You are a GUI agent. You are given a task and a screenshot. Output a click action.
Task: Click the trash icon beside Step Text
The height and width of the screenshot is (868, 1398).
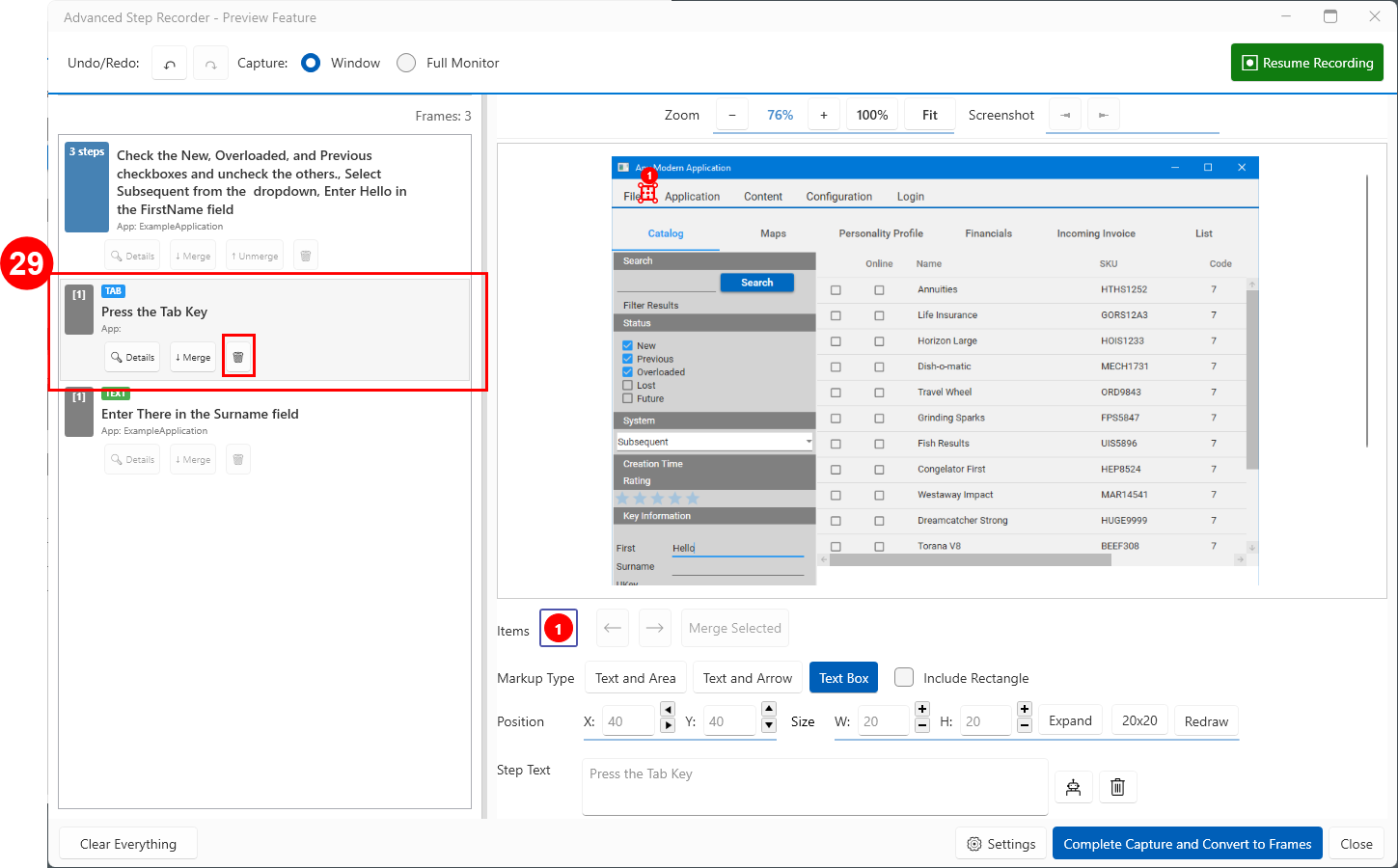(1117, 787)
